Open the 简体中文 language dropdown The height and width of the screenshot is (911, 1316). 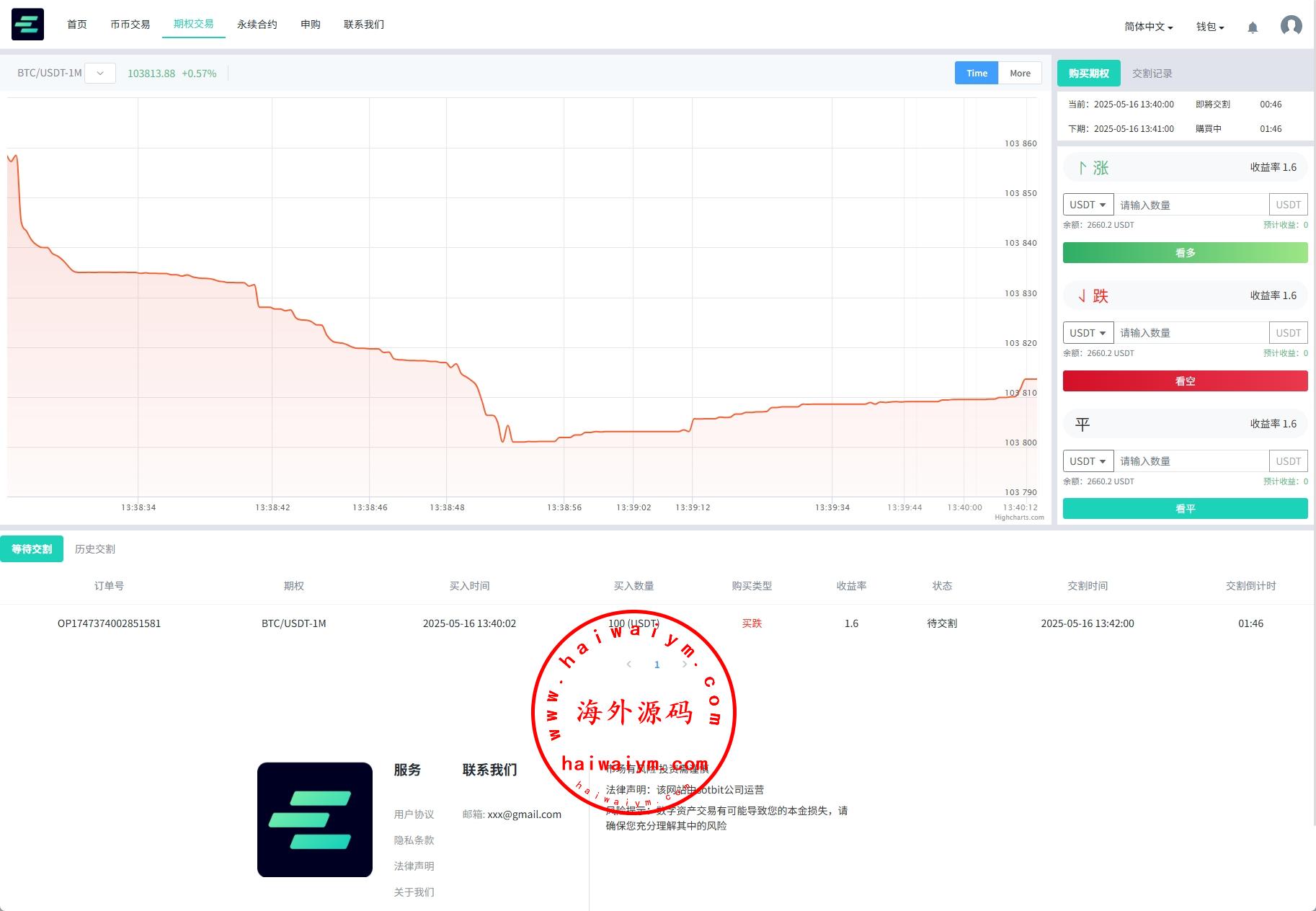[x=1148, y=27]
